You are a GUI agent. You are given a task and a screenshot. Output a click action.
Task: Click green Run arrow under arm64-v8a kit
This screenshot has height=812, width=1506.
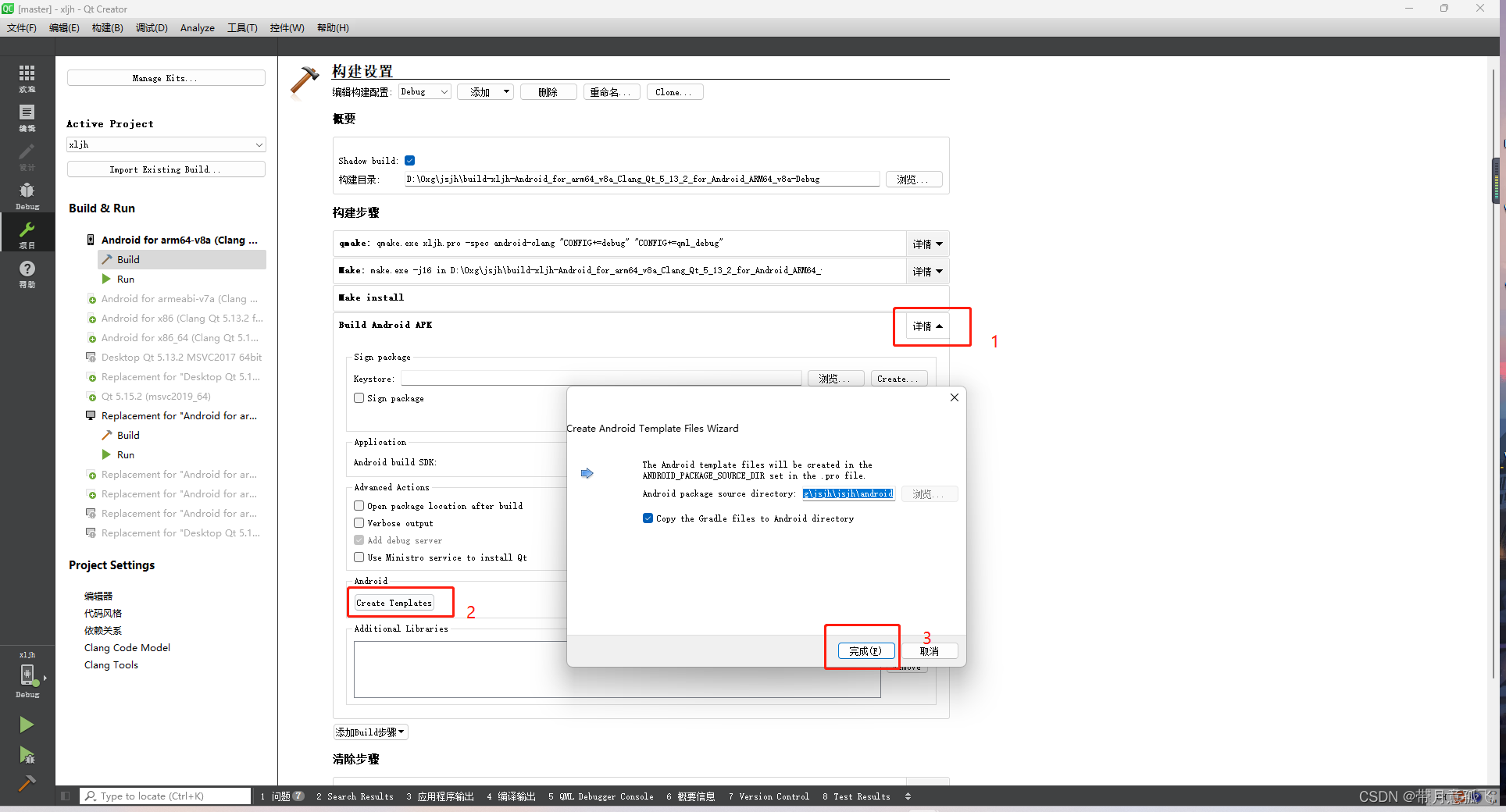(106, 279)
